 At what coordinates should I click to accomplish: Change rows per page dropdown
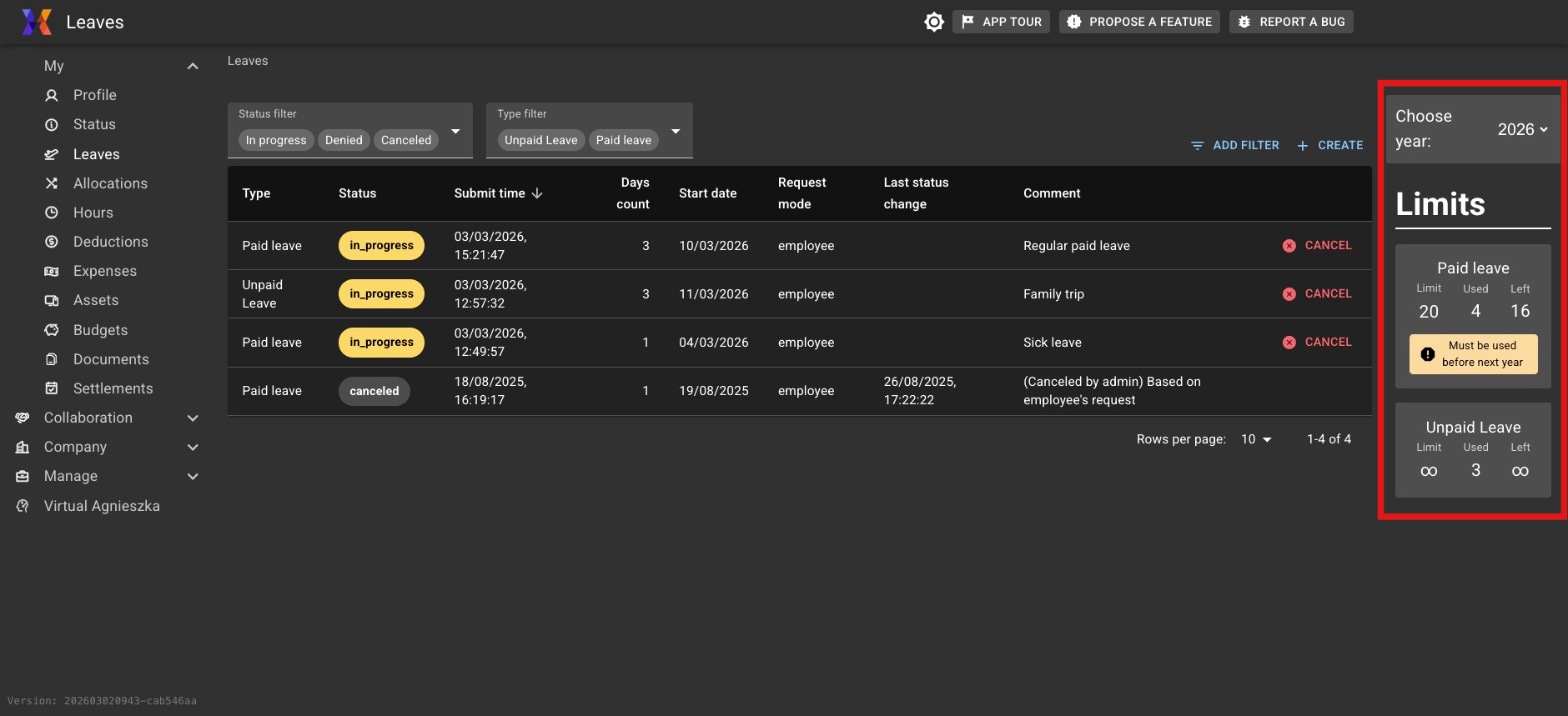point(1256,439)
